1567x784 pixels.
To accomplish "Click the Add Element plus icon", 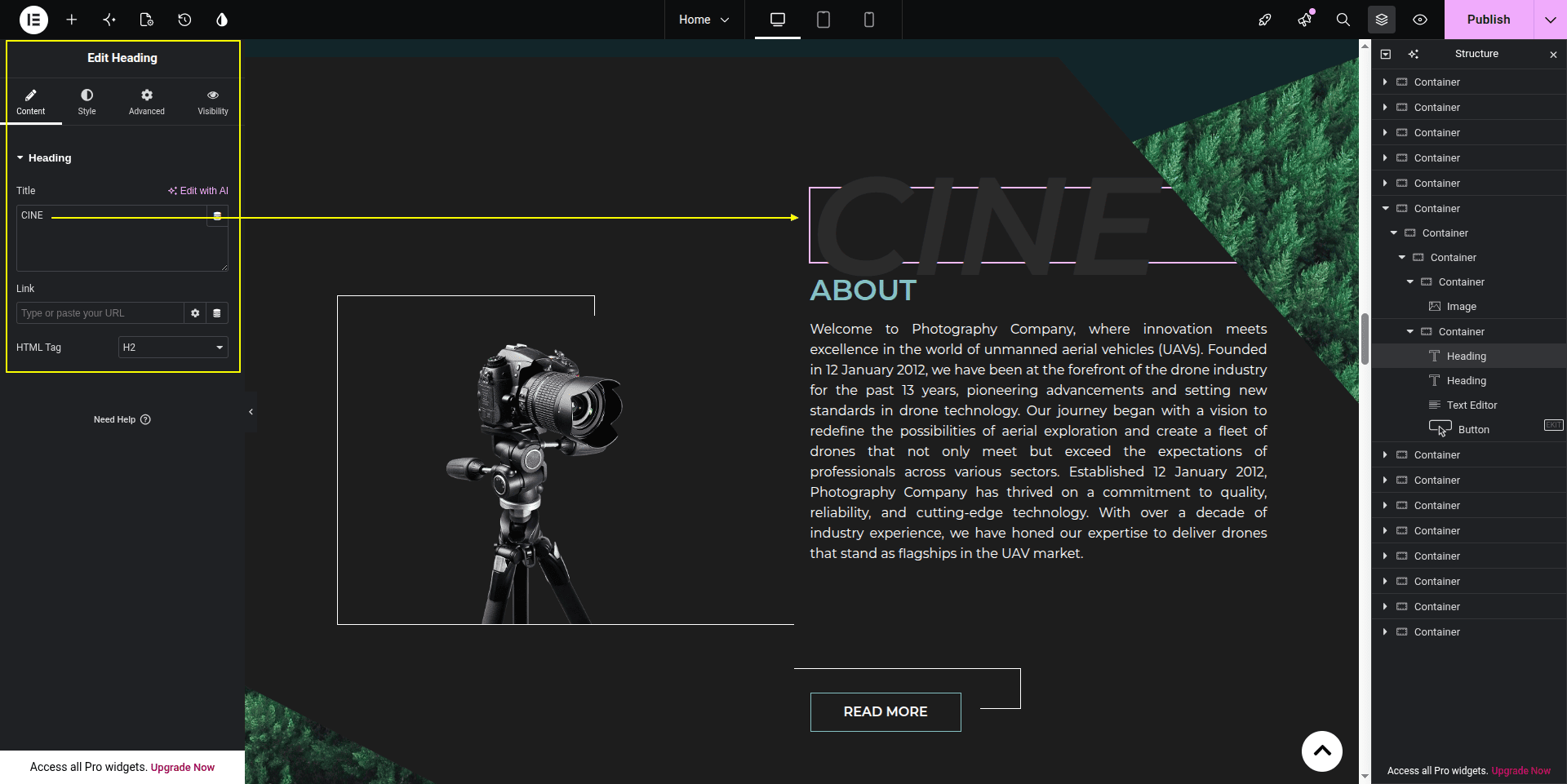I will coord(72,20).
